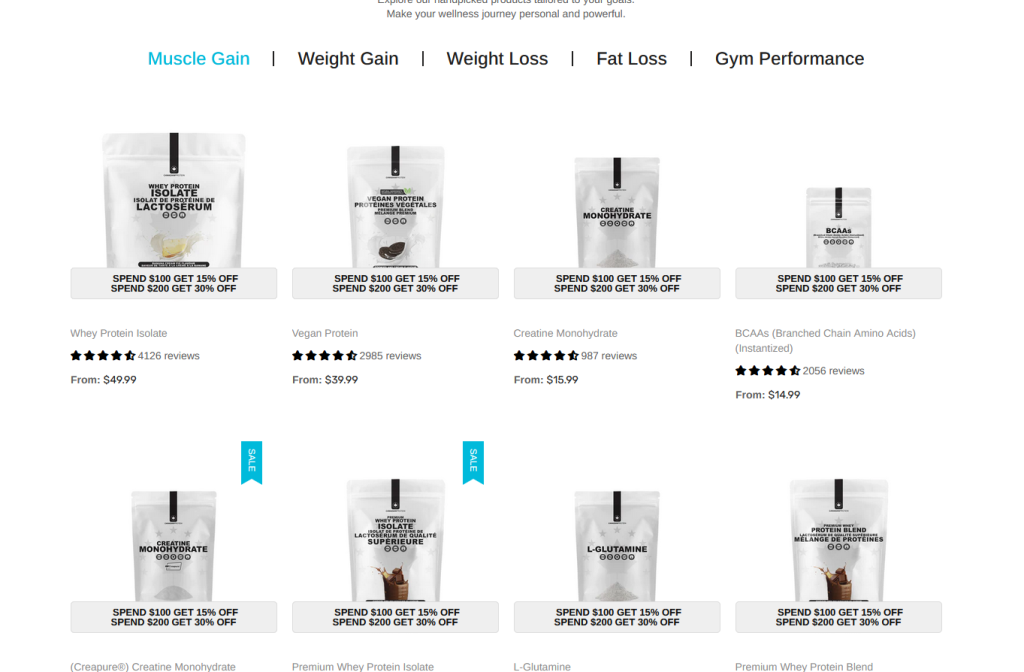Open the Vegan Protein bag image
Image resolution: width=1024 pixels, height=672 pixels.
395,206
